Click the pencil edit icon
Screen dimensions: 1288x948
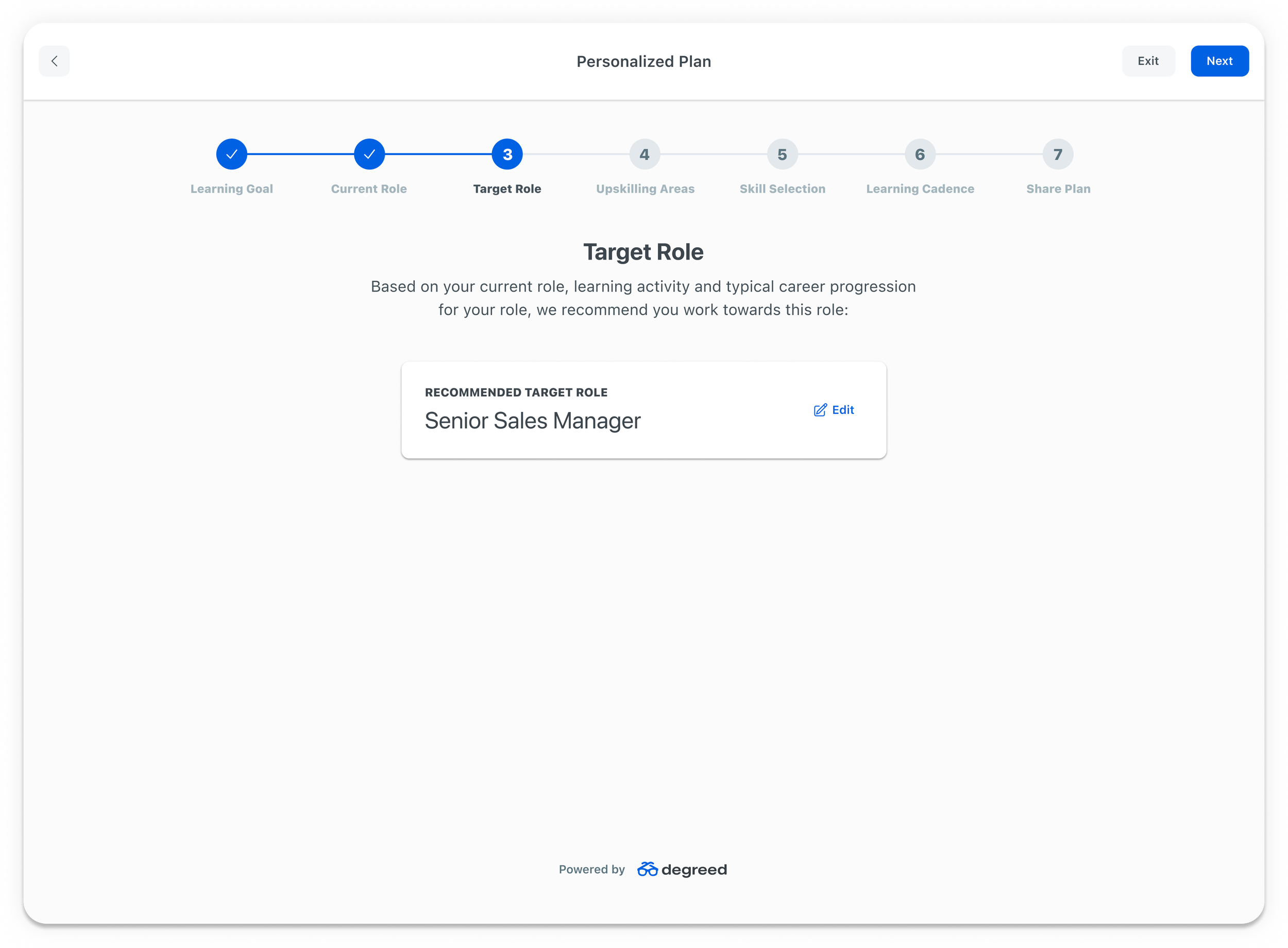820,410
